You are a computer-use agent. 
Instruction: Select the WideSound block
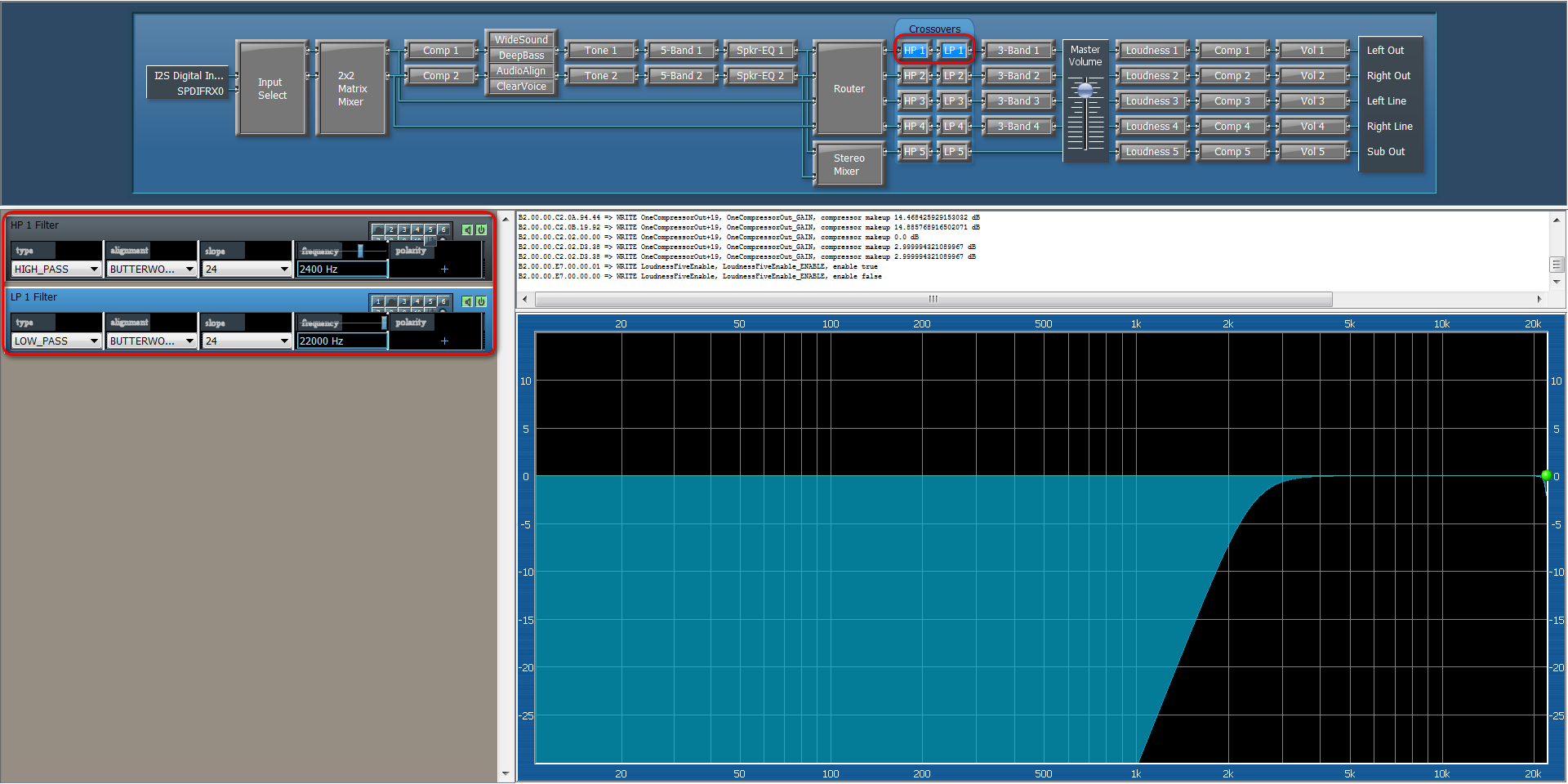pos(521,39)
